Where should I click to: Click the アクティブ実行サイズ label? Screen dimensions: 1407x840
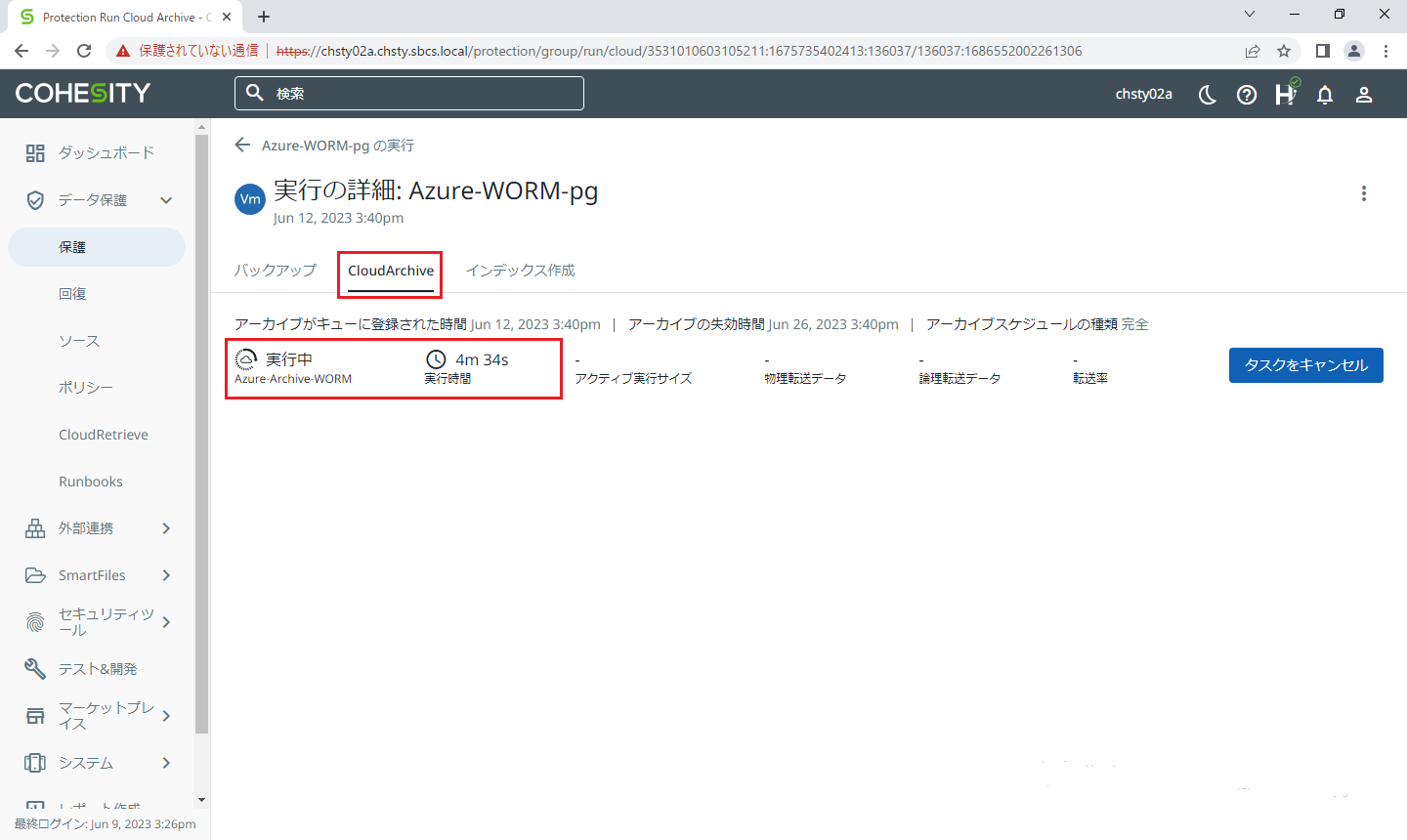633,379
